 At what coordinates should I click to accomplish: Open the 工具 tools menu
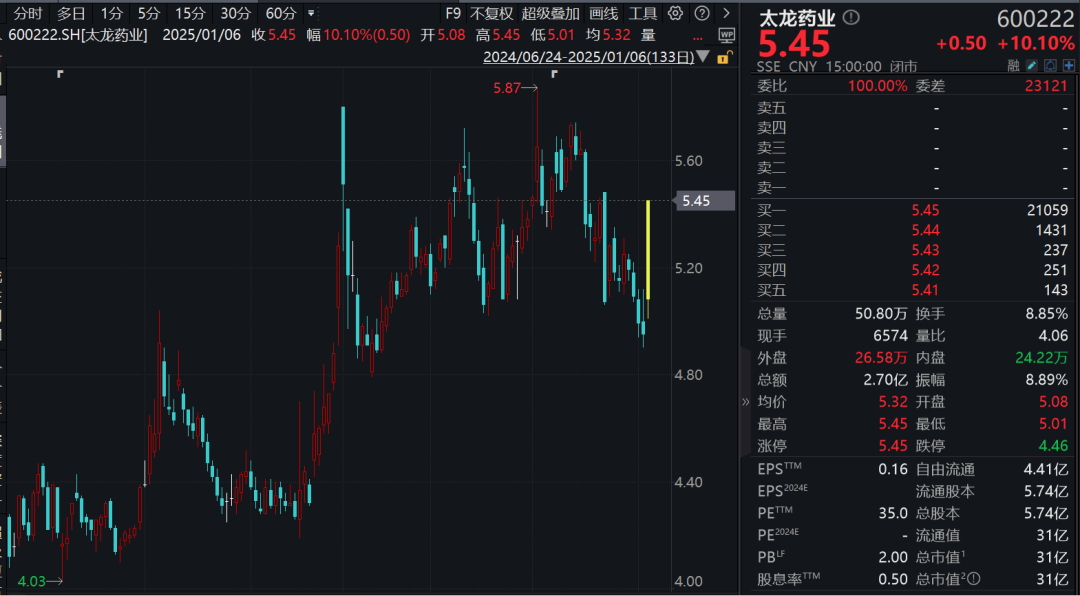(x=643, y=13)
